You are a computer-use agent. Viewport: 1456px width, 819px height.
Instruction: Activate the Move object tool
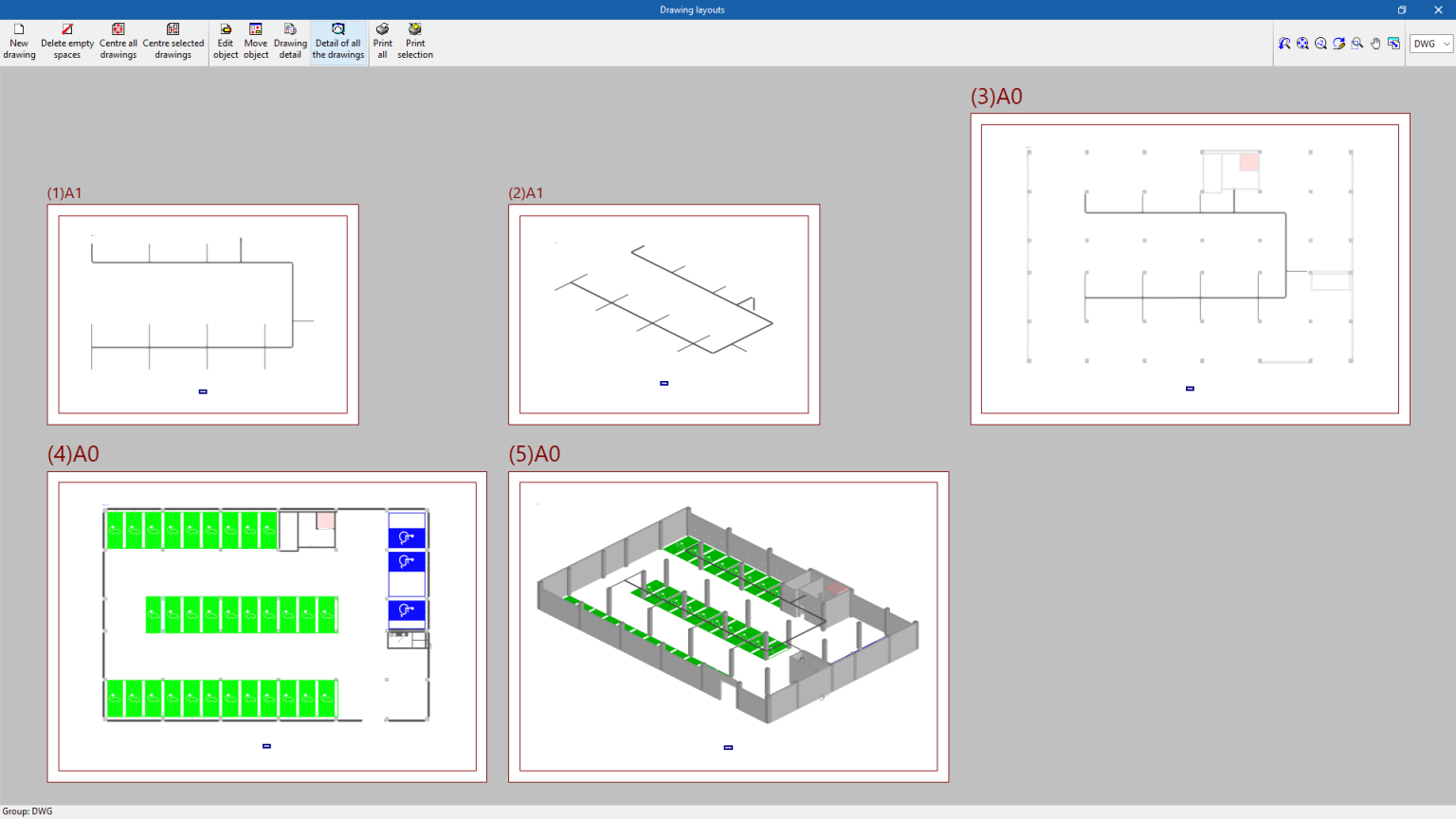(255, 42)
